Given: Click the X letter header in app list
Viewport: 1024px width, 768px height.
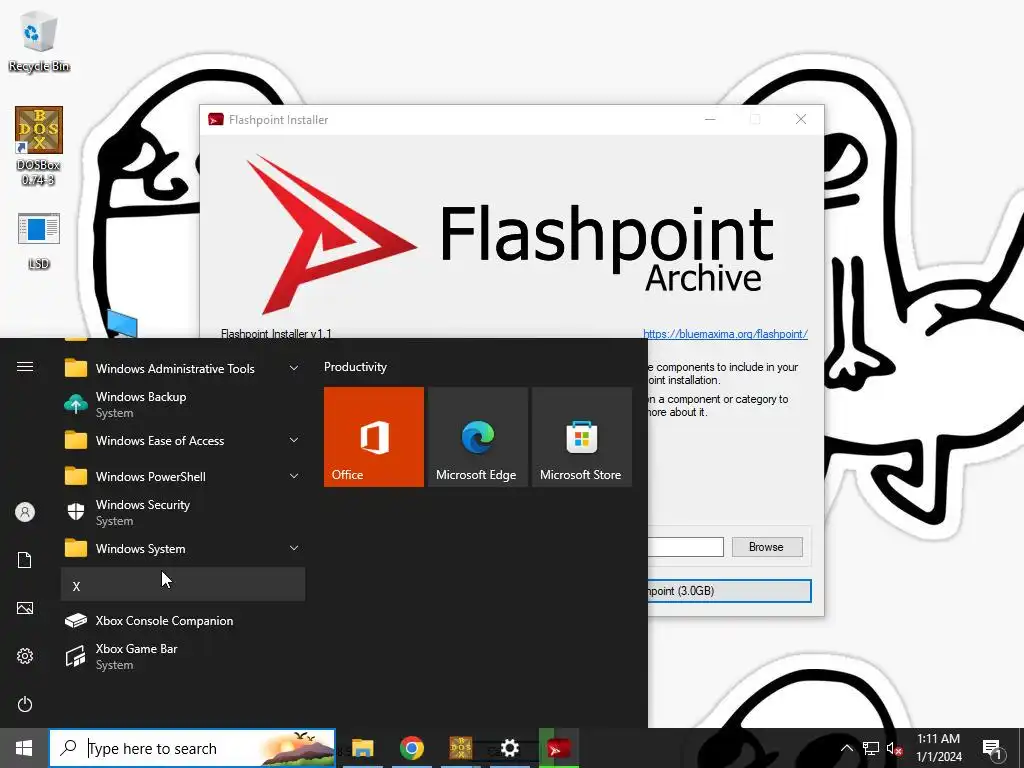Looking at the screenshot, I should coord(183,584).
